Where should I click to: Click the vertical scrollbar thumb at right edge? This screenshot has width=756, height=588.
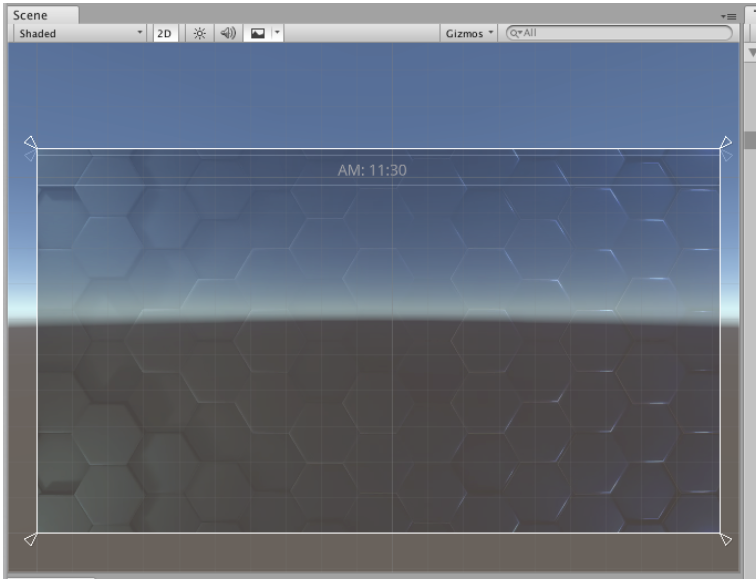click(x=750, y=139)
